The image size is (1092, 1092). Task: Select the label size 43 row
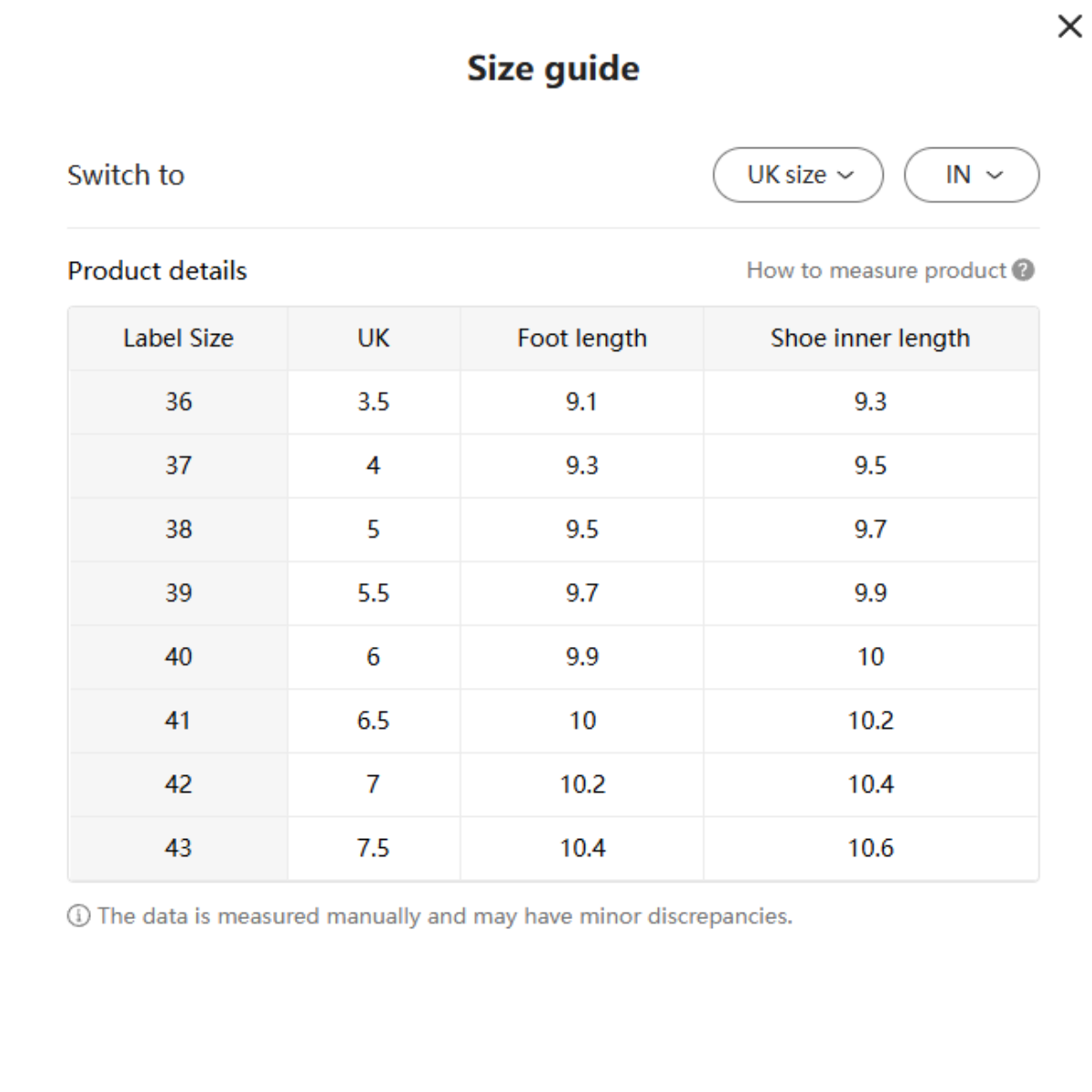click(x=178, y=848)
